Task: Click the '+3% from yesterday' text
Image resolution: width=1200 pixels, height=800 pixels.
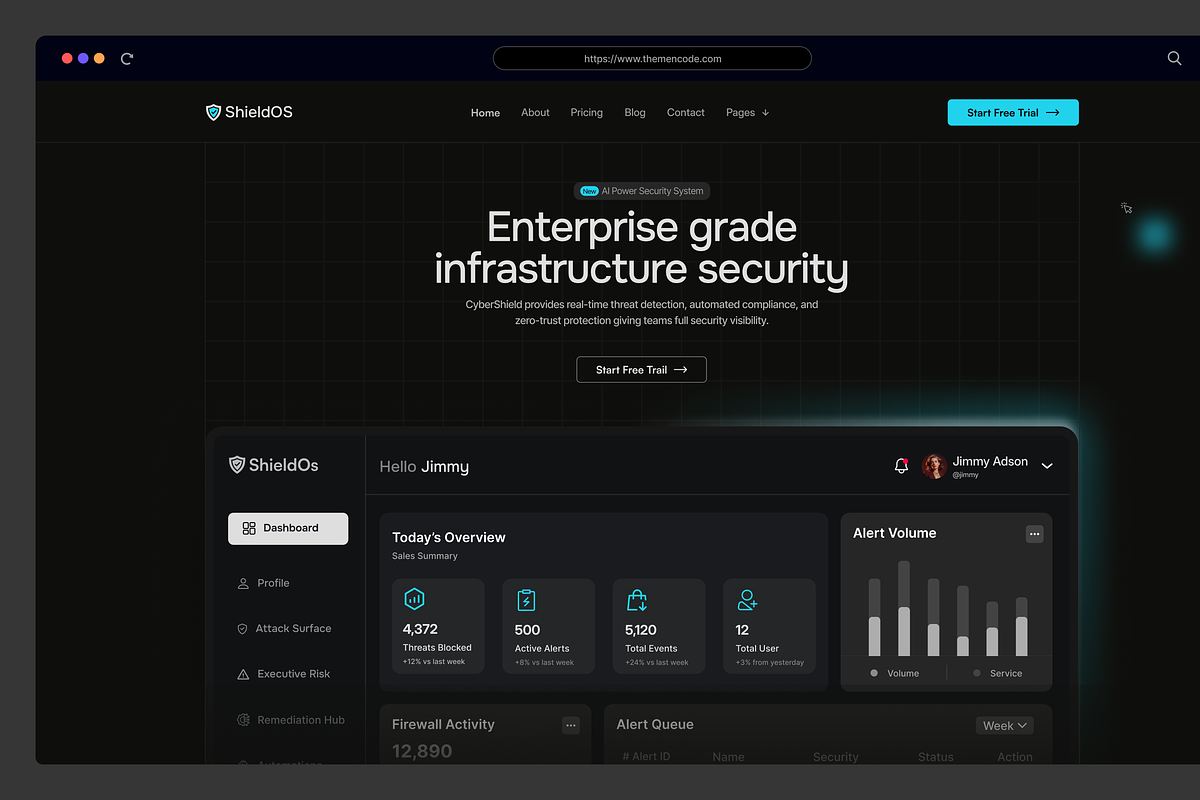Action: pos(770,662)
